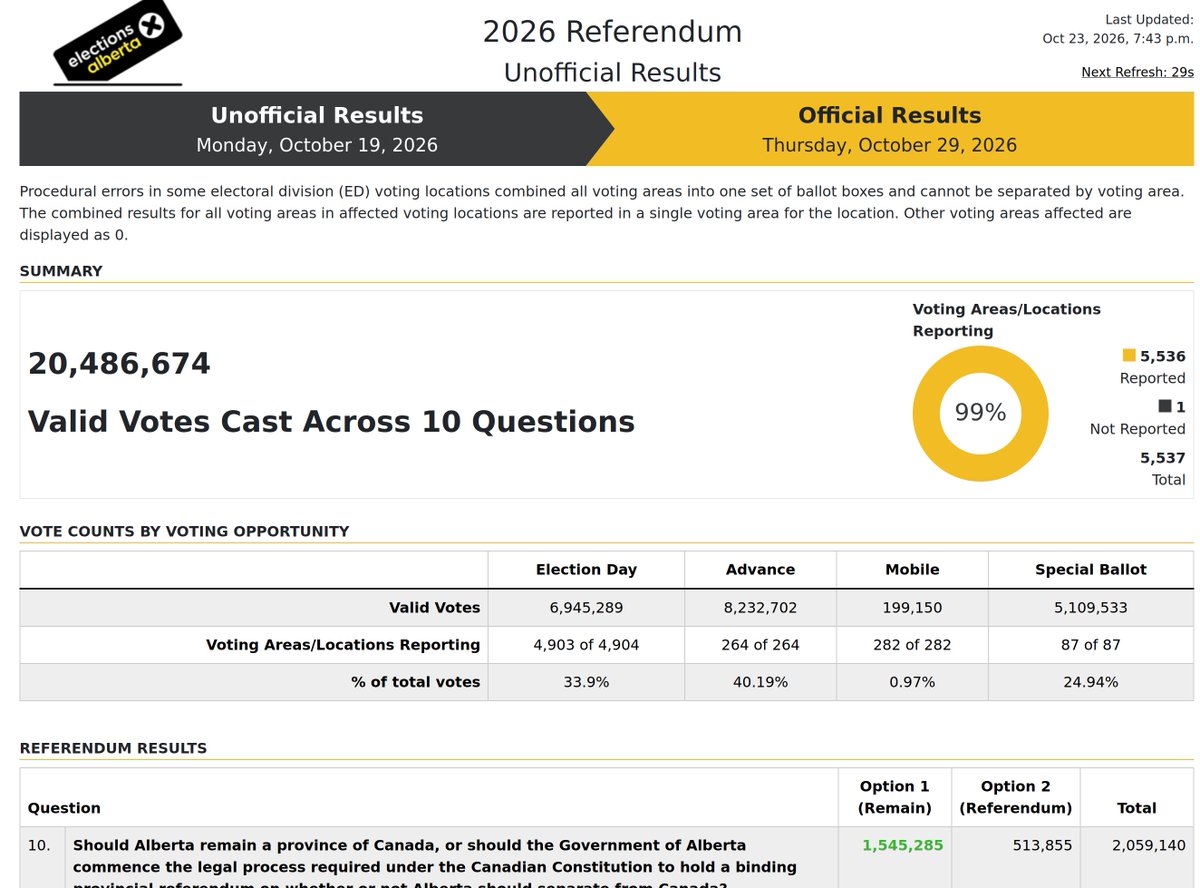The width and height of the screenshot is (1200, 888).
Task: Click the Advance column header
Action: [760, 569]
